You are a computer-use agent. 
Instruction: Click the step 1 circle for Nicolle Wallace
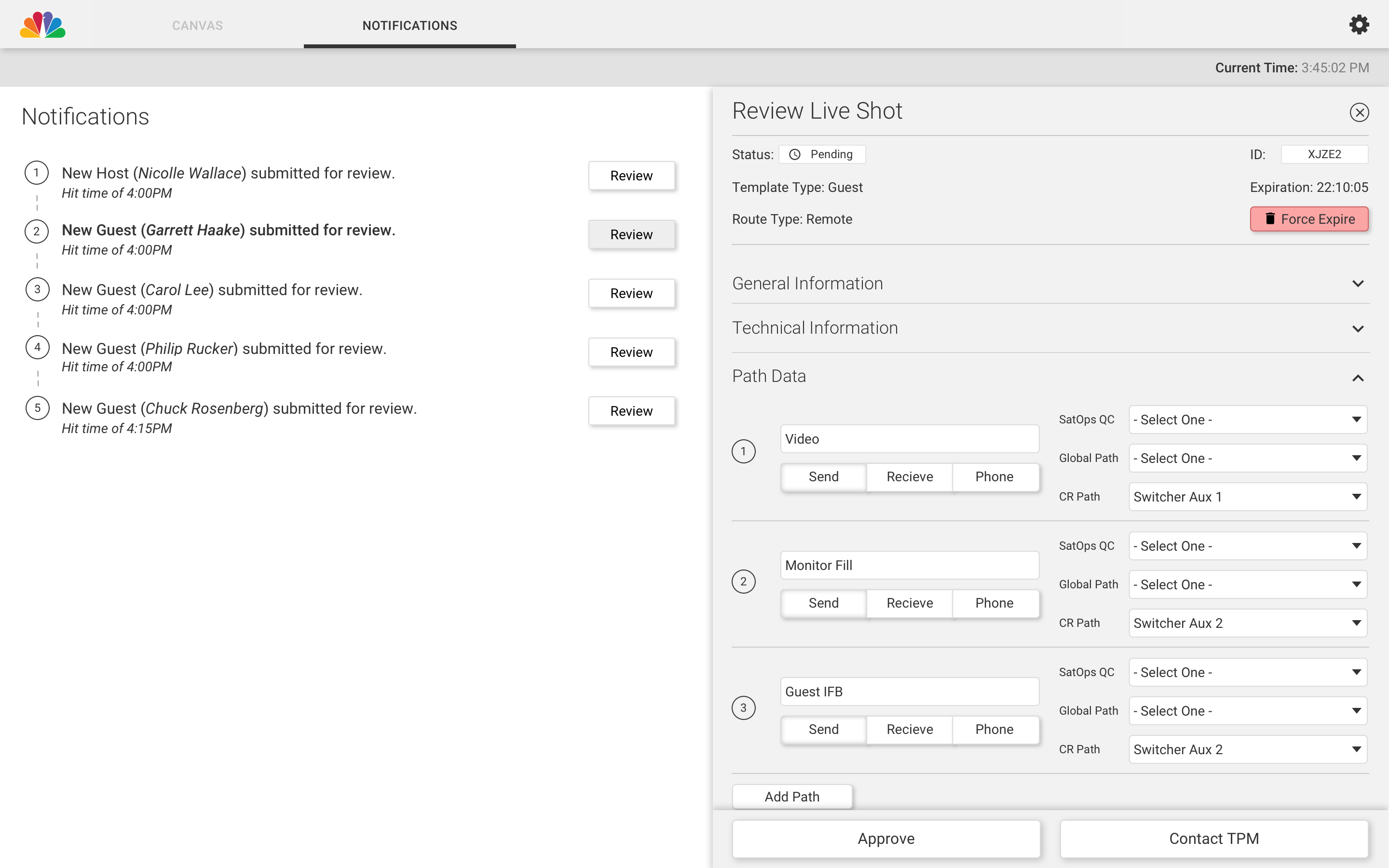click(x=36, y=173)
